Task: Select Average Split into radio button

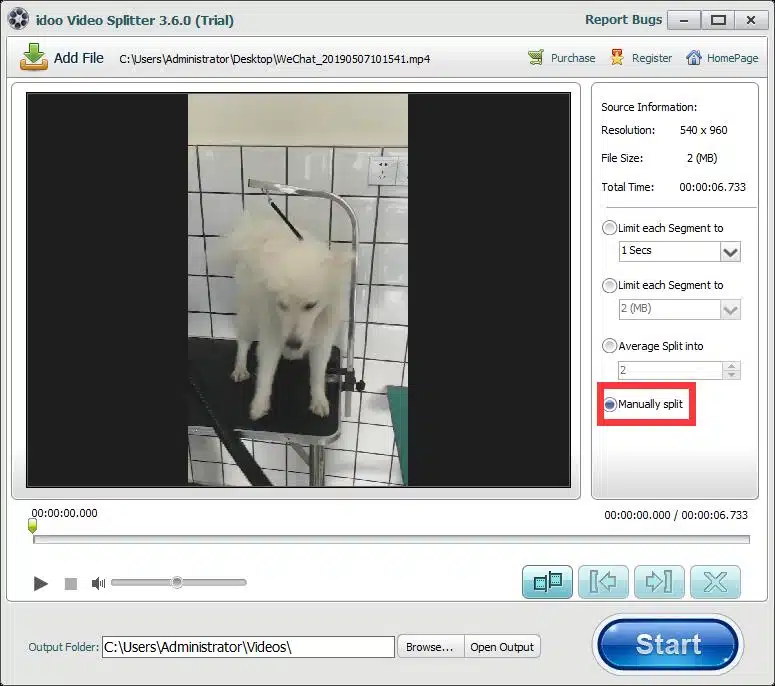Action: click(609, 345)
